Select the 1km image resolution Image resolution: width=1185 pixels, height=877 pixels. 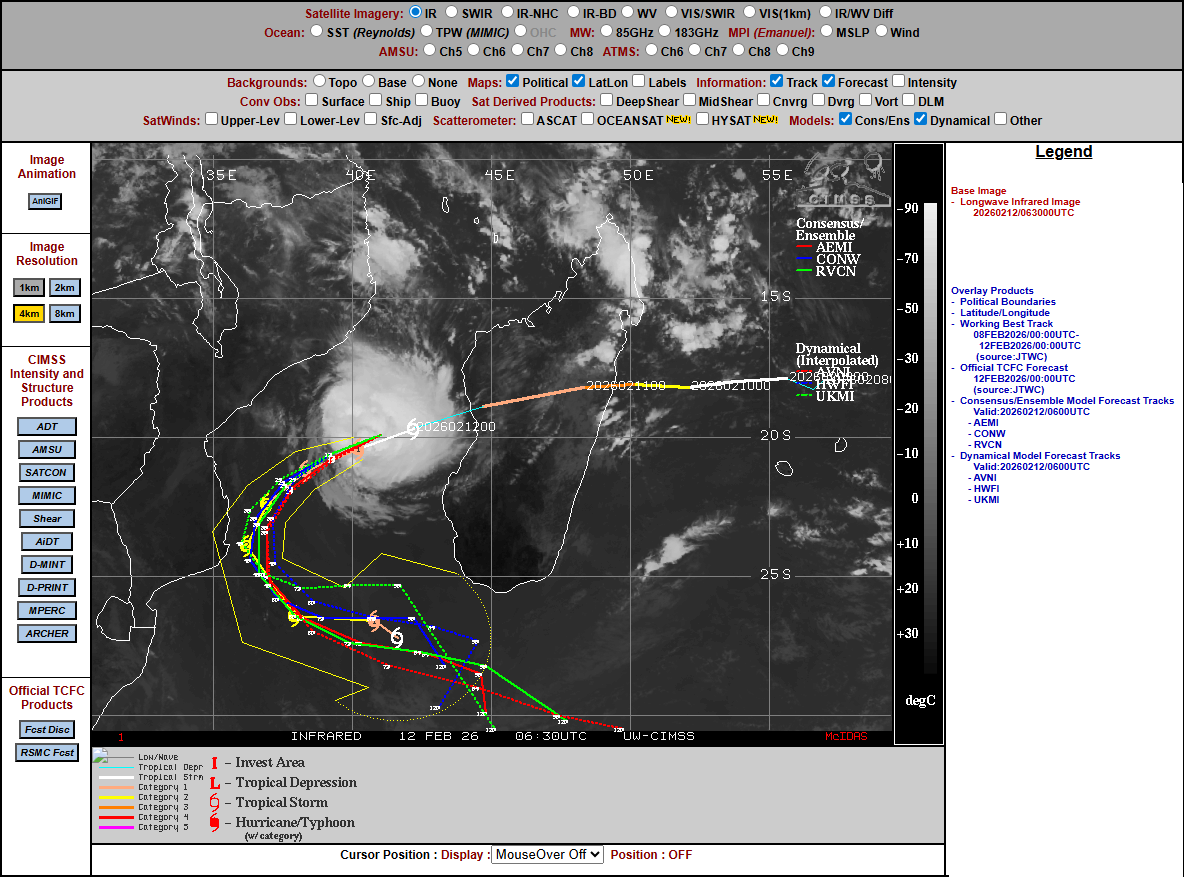tap(30, 288)
